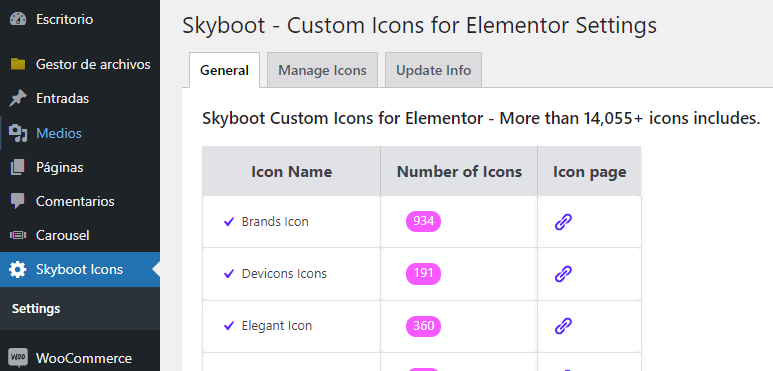Toggle the Brands Icon checkmark

[229, 222]
